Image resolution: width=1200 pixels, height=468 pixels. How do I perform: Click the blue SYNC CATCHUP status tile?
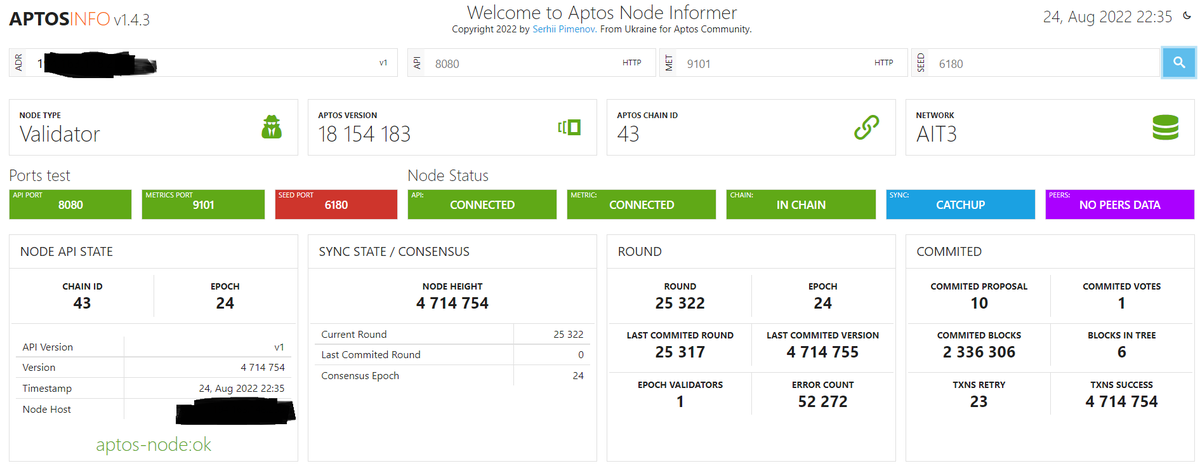tap(960, 204)
